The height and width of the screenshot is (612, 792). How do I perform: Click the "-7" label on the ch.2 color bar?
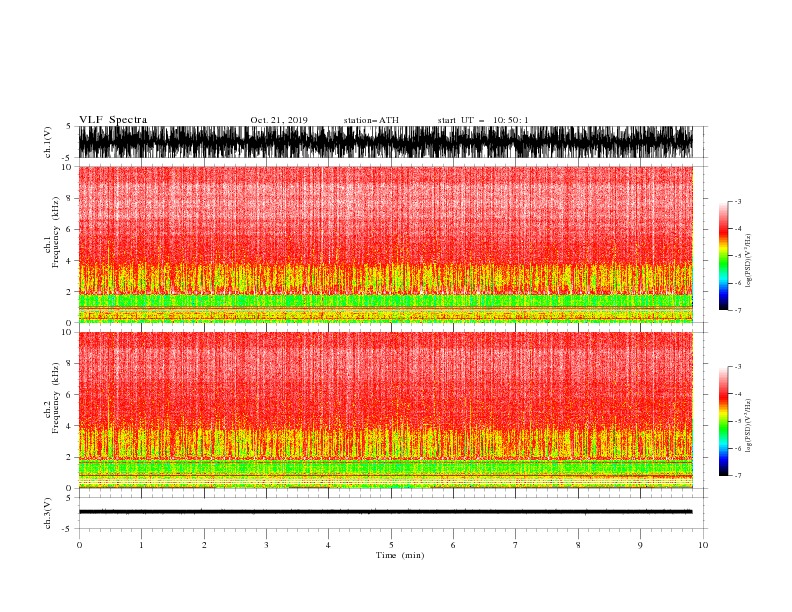click(x=738, y=476)
